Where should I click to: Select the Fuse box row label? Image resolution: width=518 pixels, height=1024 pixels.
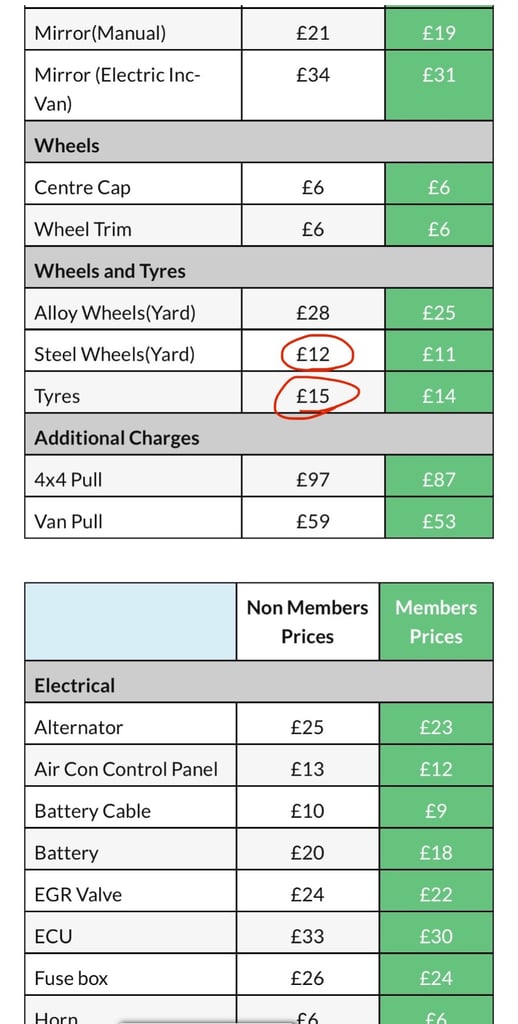click(x=71, y=978)
